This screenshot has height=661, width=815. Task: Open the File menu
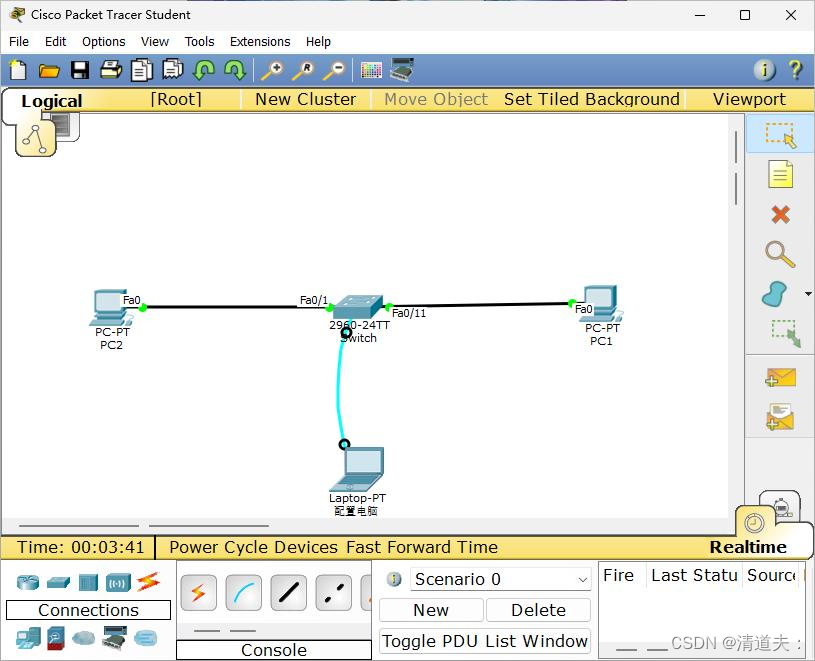(x=19, y=42)
